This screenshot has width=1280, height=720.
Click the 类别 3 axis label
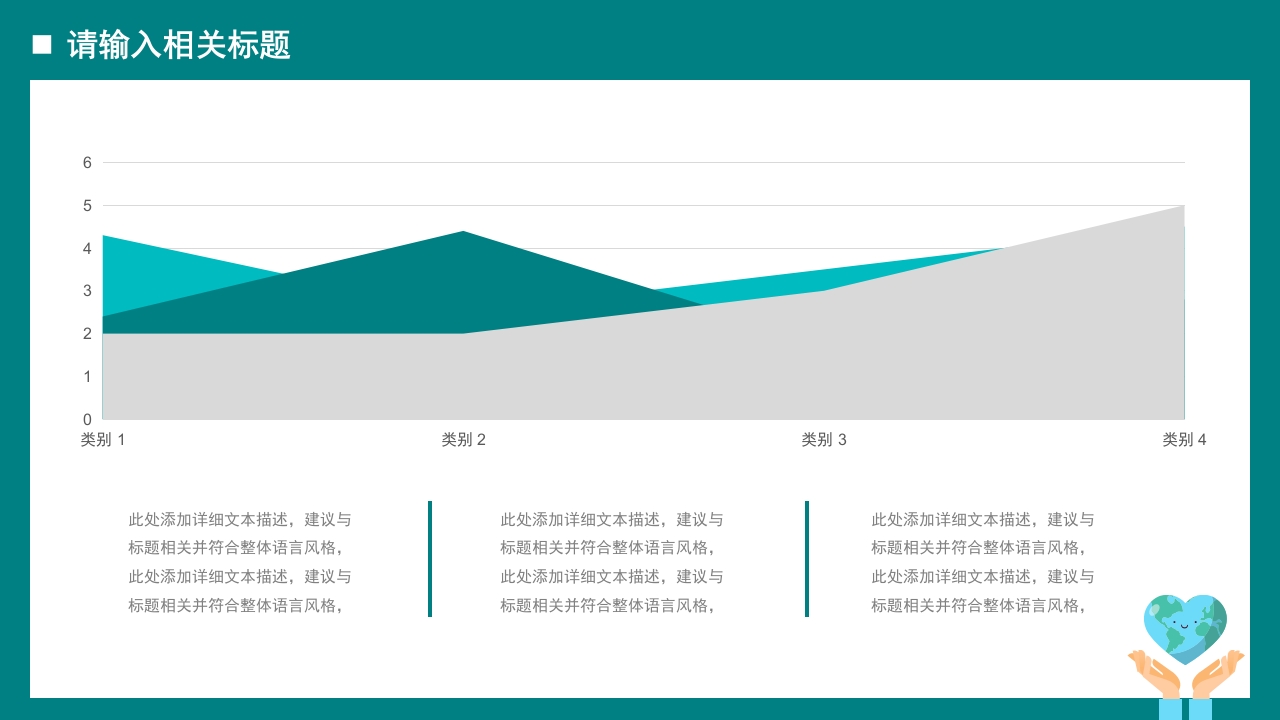coord(824,440)
